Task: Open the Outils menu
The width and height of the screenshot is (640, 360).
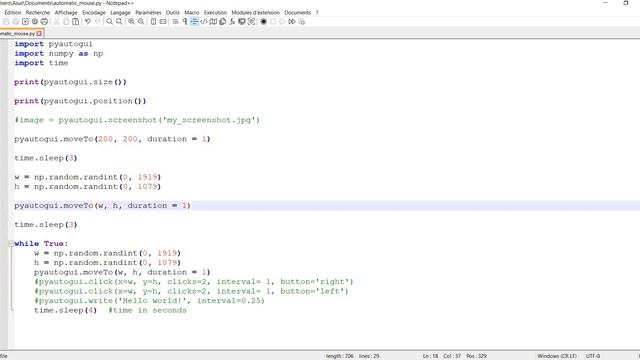Action: tap(173, 13)
